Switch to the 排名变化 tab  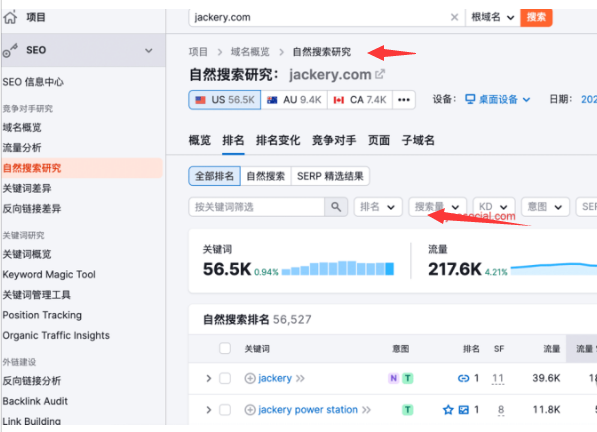click(x=278, y=140)
